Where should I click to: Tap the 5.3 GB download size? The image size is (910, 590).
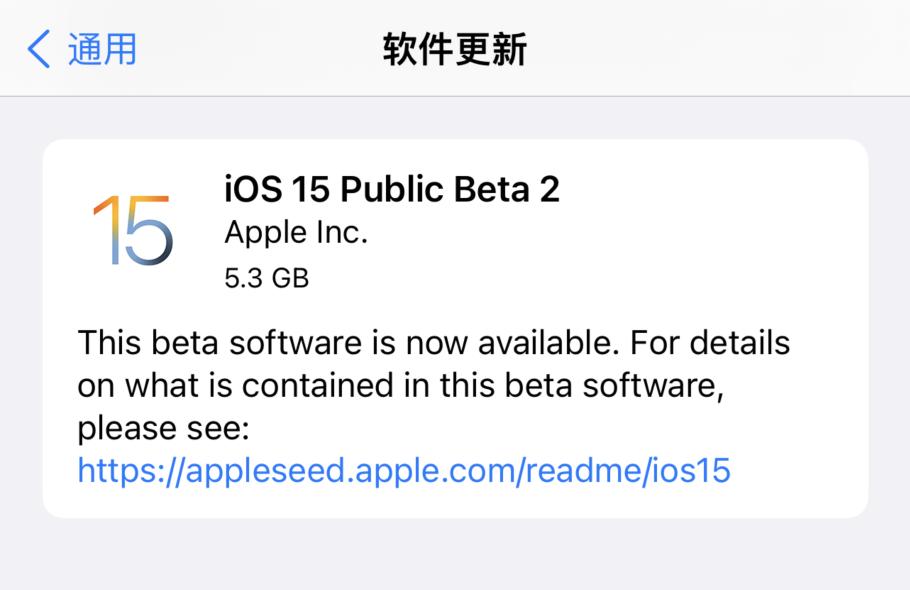(266, 277)
